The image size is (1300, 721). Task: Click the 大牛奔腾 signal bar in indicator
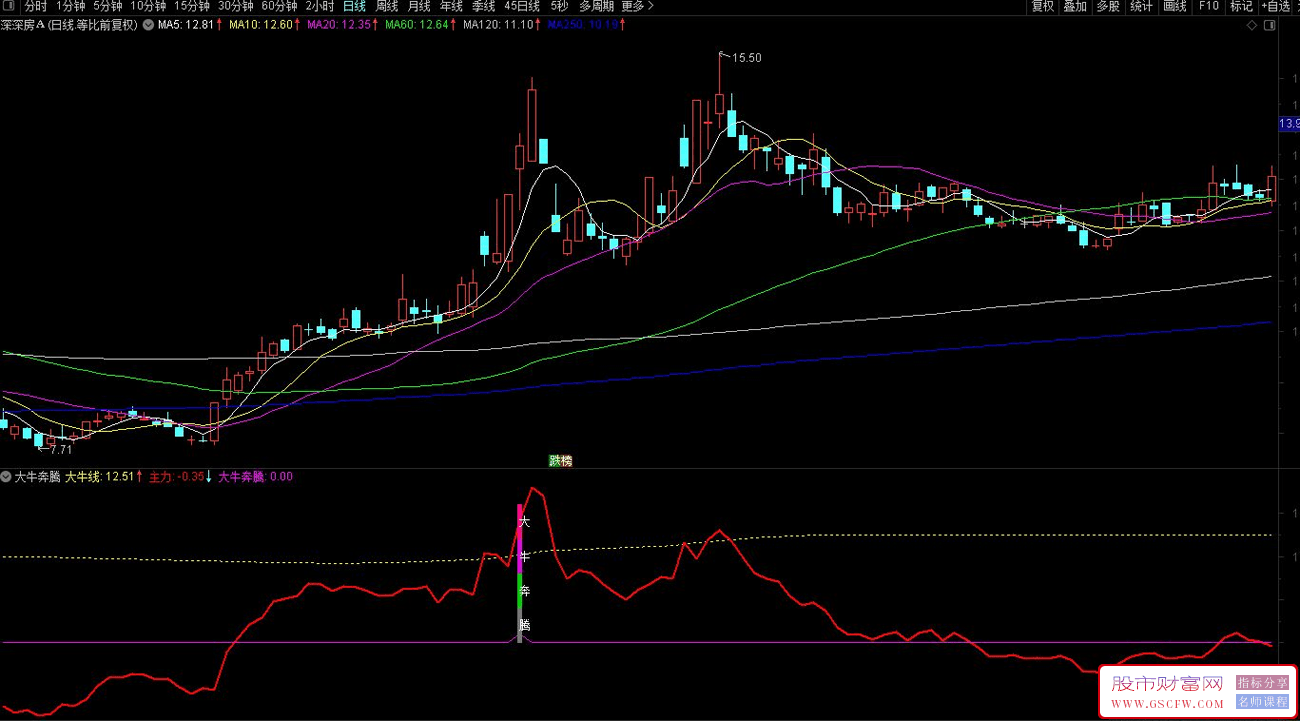[x=520, y=573]
